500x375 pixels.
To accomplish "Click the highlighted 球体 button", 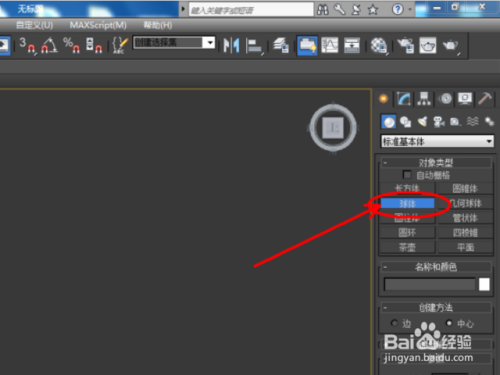I will 407,203.
